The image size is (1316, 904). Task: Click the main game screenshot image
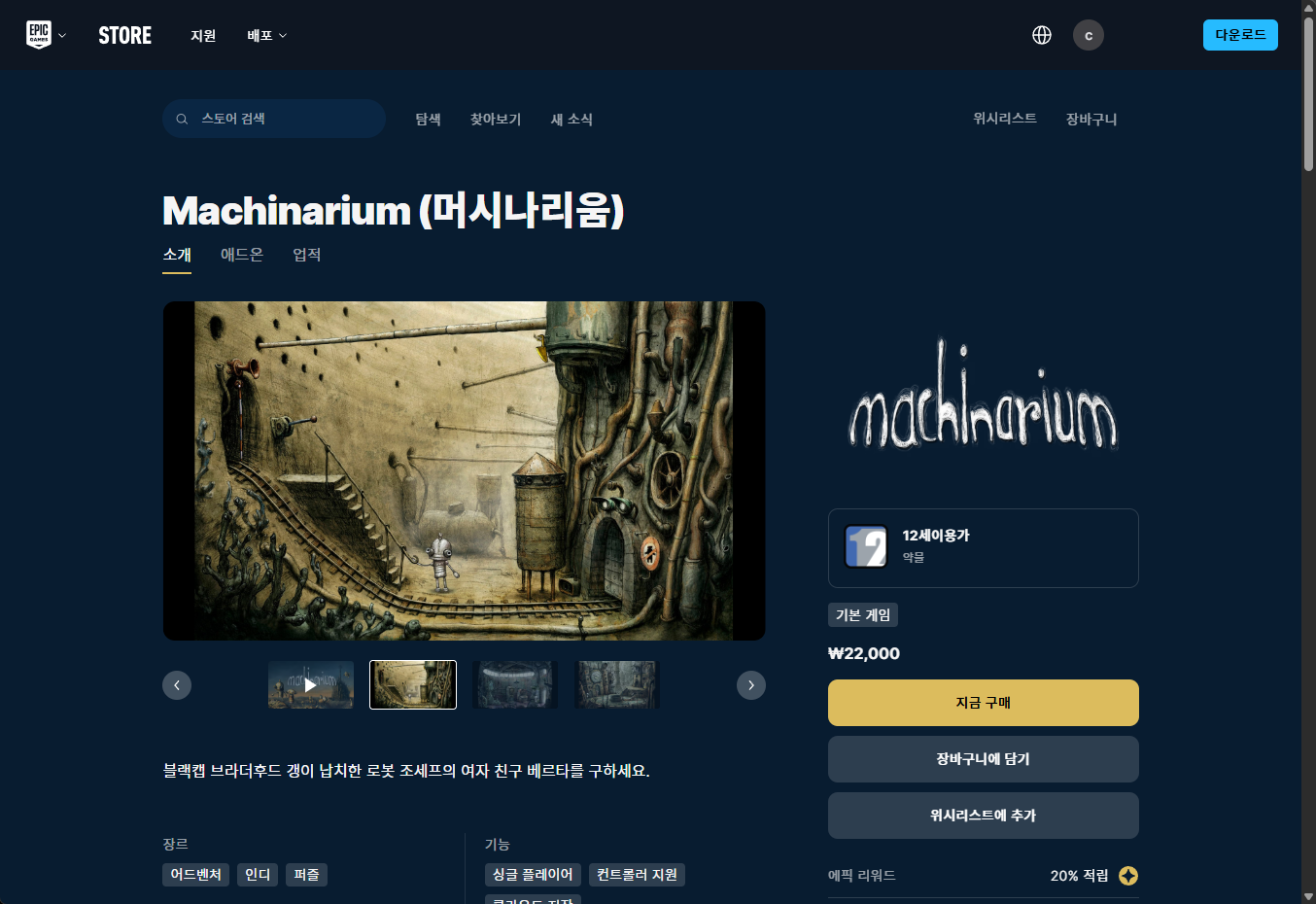click(x=464, y=470)
